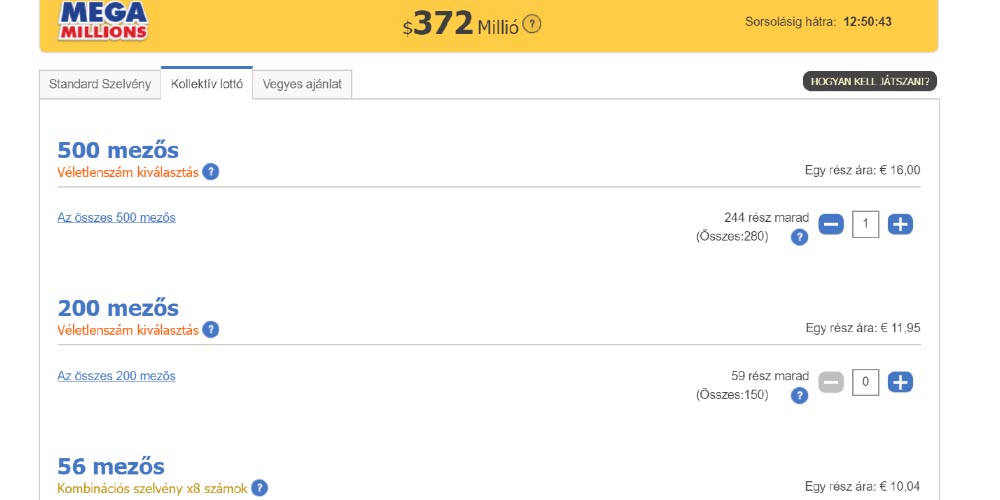Click help icon beside Kombinációs szelvény x8 számok
The height and width of the screenshot is (500, 1000).
pos(259,488)
